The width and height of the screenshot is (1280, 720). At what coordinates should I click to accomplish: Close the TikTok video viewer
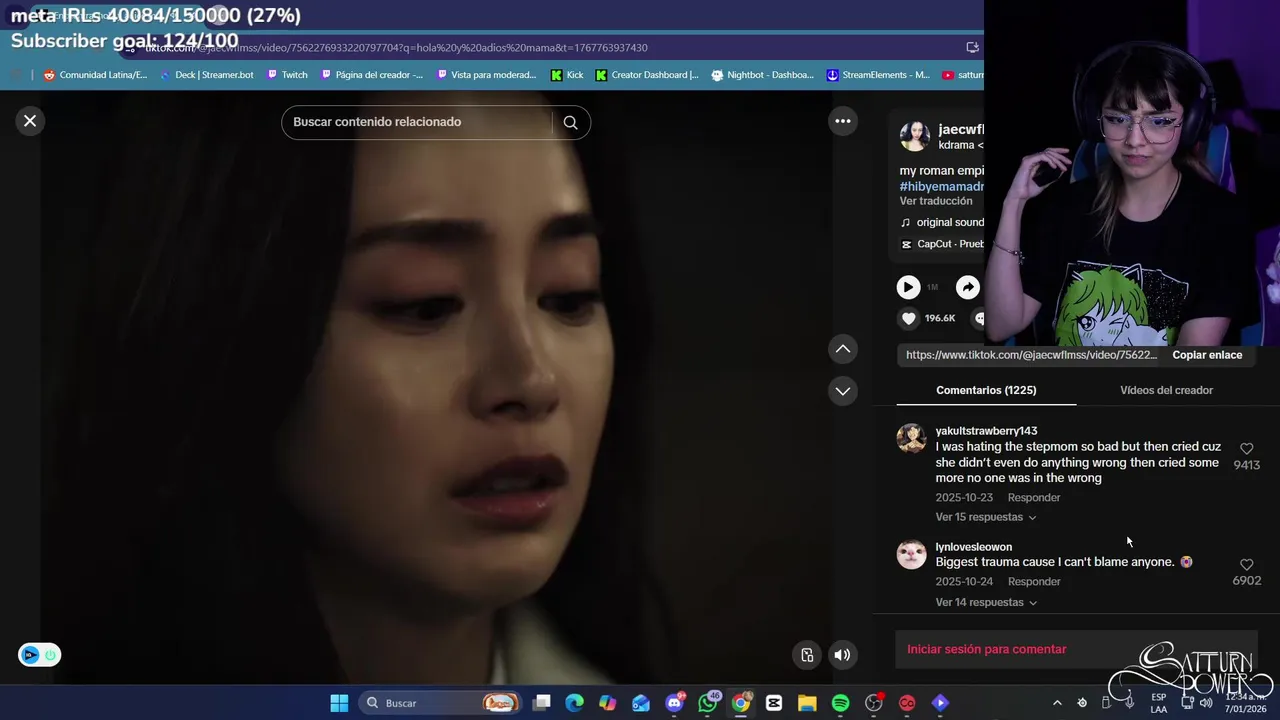pyautogui.click(x=30, y=121)
